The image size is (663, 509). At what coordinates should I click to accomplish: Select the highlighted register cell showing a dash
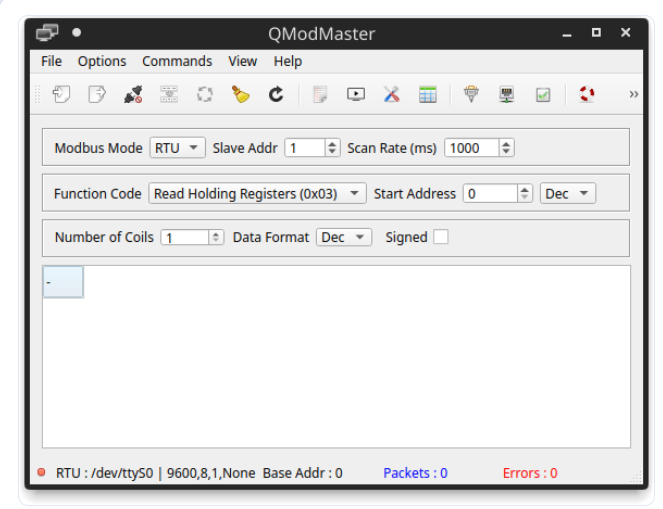tap(63, 282)
